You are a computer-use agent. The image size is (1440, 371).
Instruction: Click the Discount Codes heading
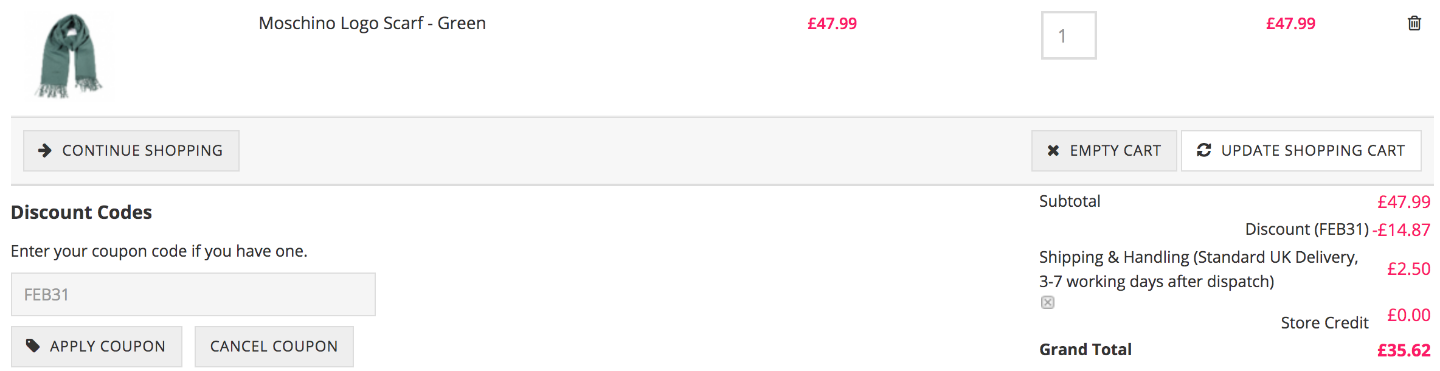[81, 213]
